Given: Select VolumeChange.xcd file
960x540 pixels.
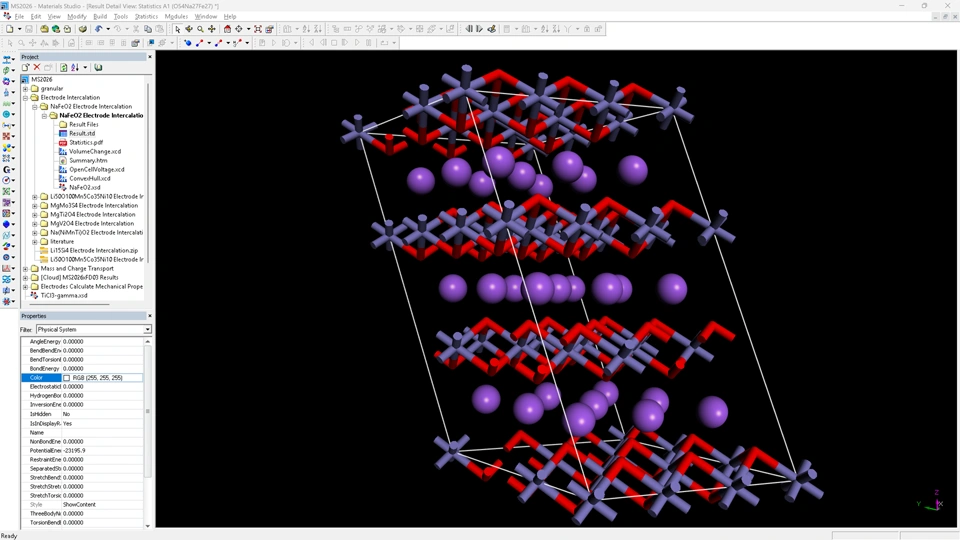Looking at the screenshot, I should (x=95, y=151).
